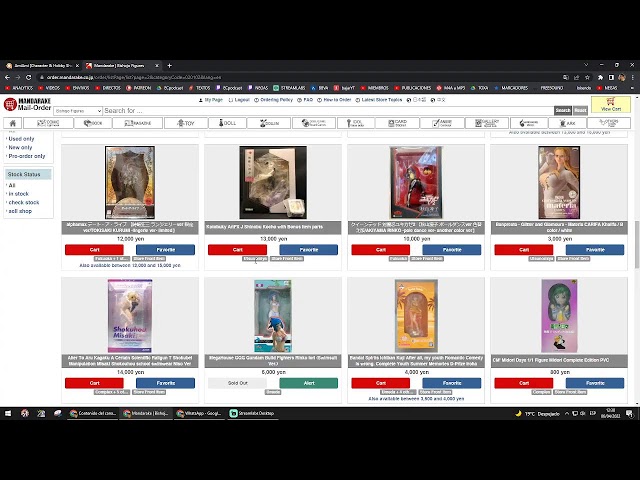Screen dimensions: 640x480
Task: Add the 800 yen Midori Days figure to cart
Action: (524, 383)
